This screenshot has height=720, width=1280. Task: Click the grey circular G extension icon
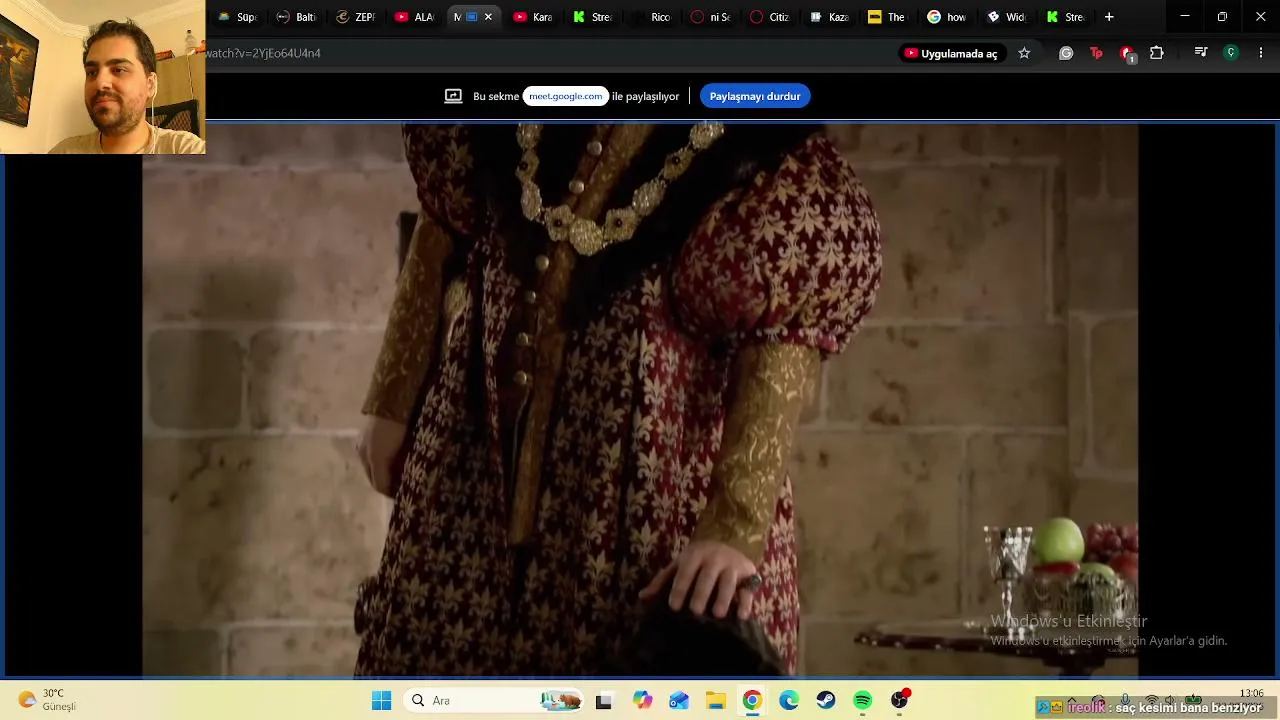[1066, 53]
